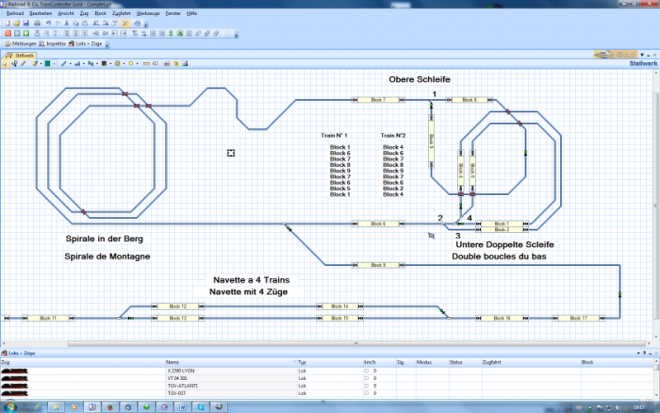Open the Loks + Züge window
Viewport: 660px width, 413px height.
[x=85, y=44]
